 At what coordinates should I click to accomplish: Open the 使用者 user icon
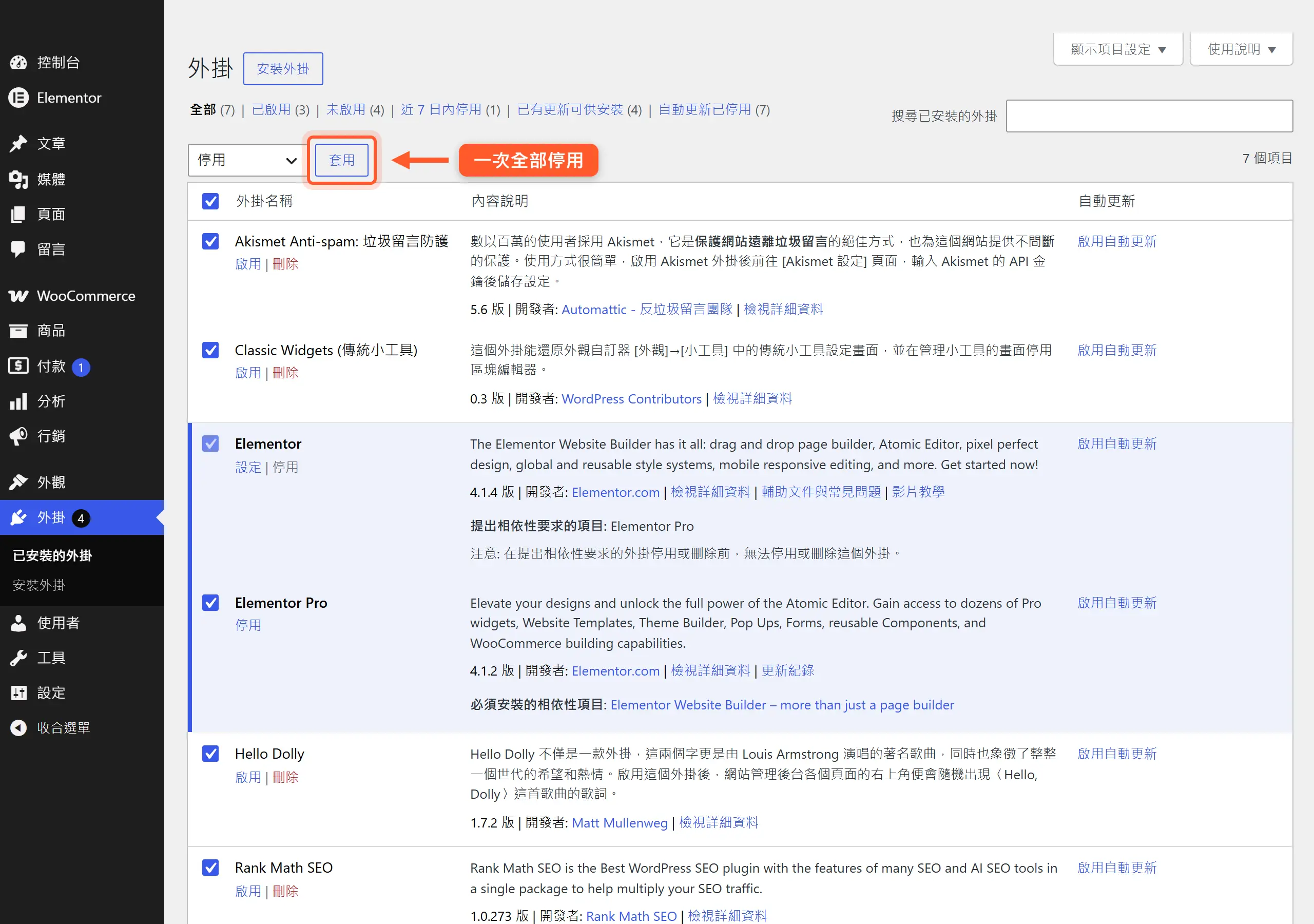point(18,622)
